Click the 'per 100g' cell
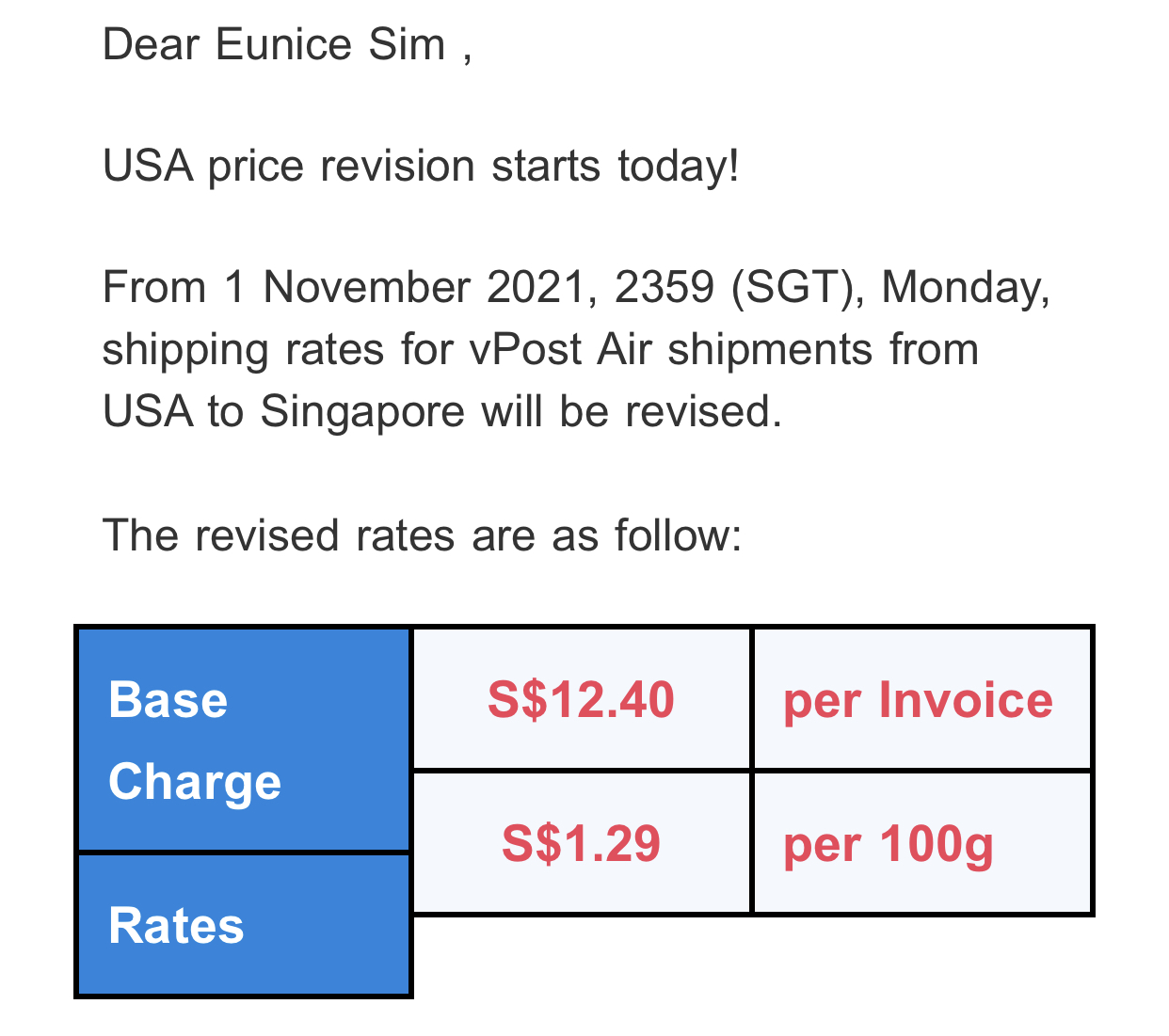The image size is (1169, 1036). click(x=921, y=843)
